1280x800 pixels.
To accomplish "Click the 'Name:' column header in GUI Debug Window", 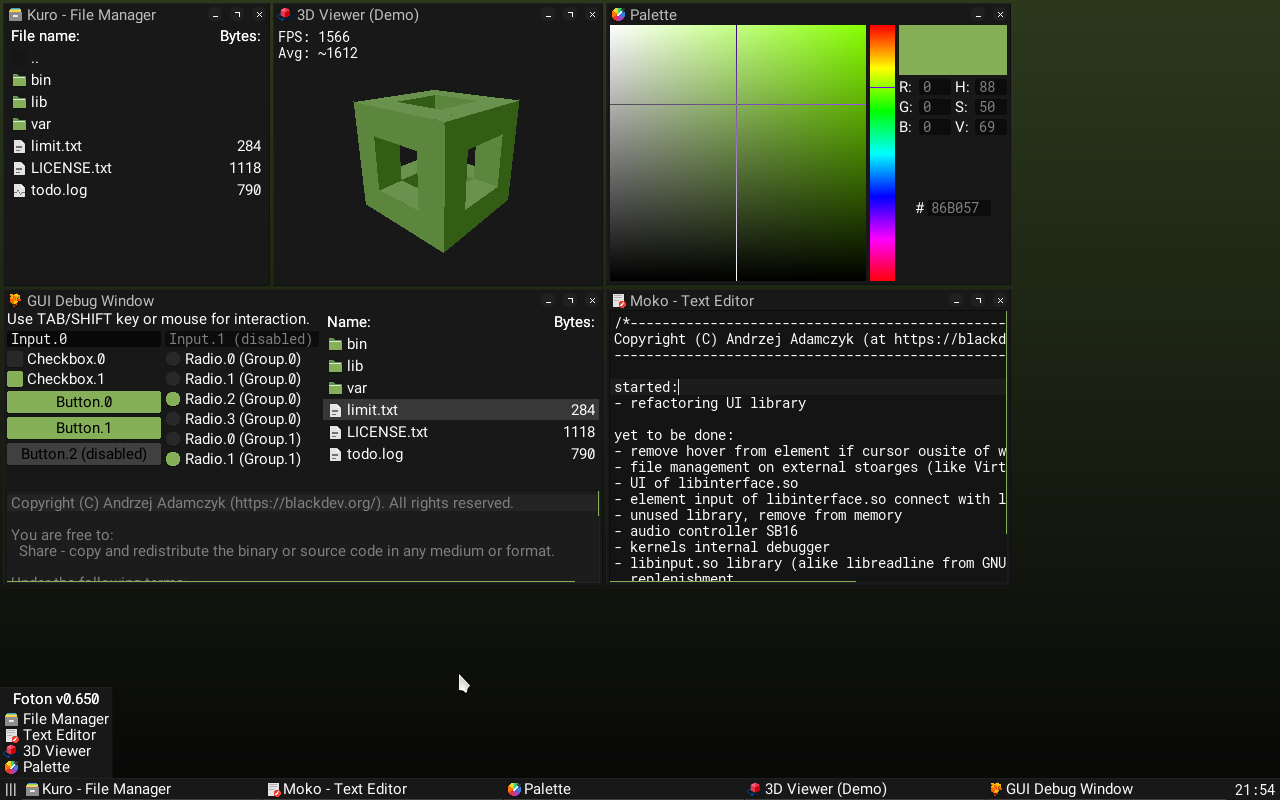I will point(349,322).
